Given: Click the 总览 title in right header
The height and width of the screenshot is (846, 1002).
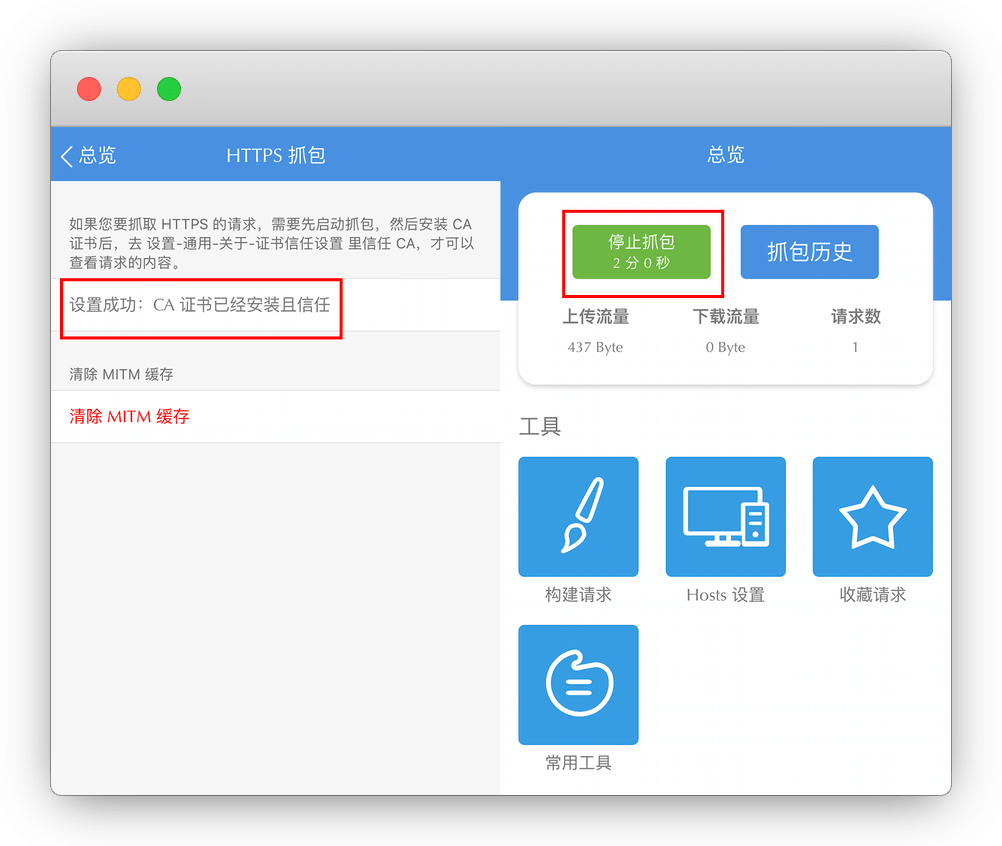Looking at the screenshot, I should click(725, 155).
